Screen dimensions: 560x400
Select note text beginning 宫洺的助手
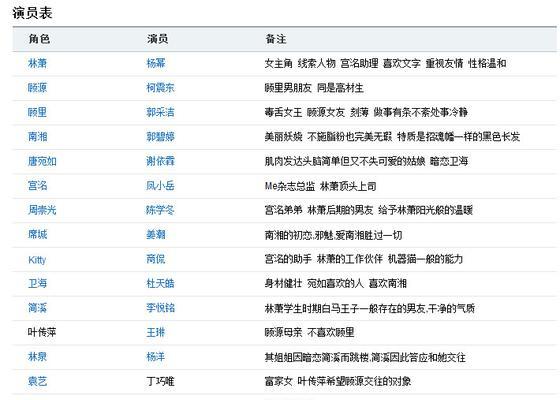(364, 259)
